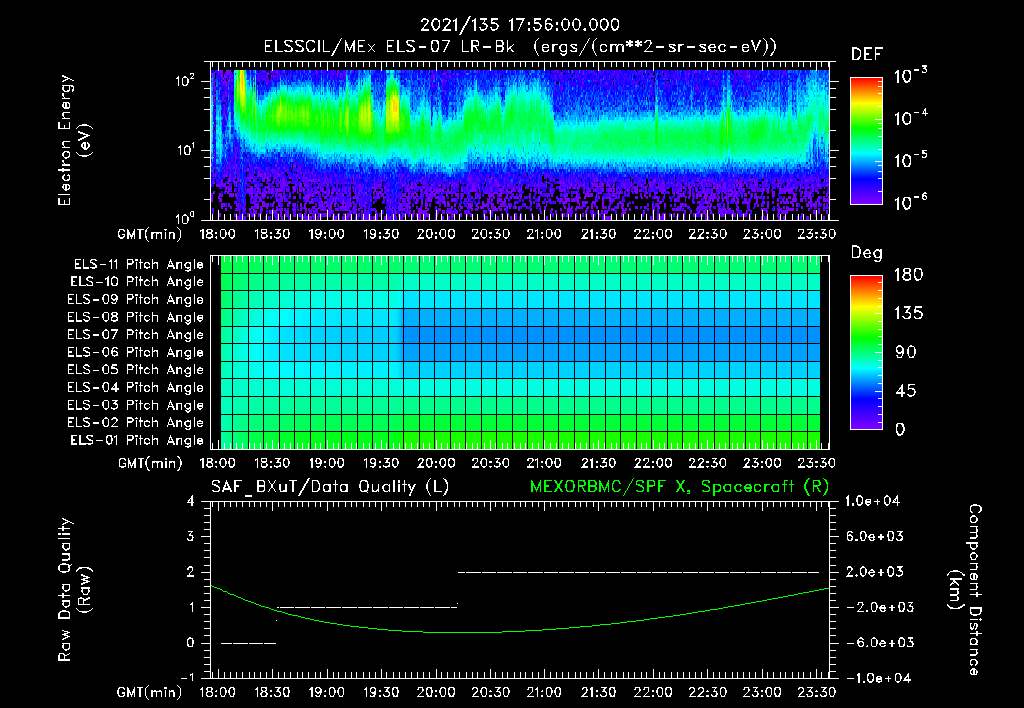
Task: Click the 10^-6 DEF color bar label
Action: coord(911,202)
